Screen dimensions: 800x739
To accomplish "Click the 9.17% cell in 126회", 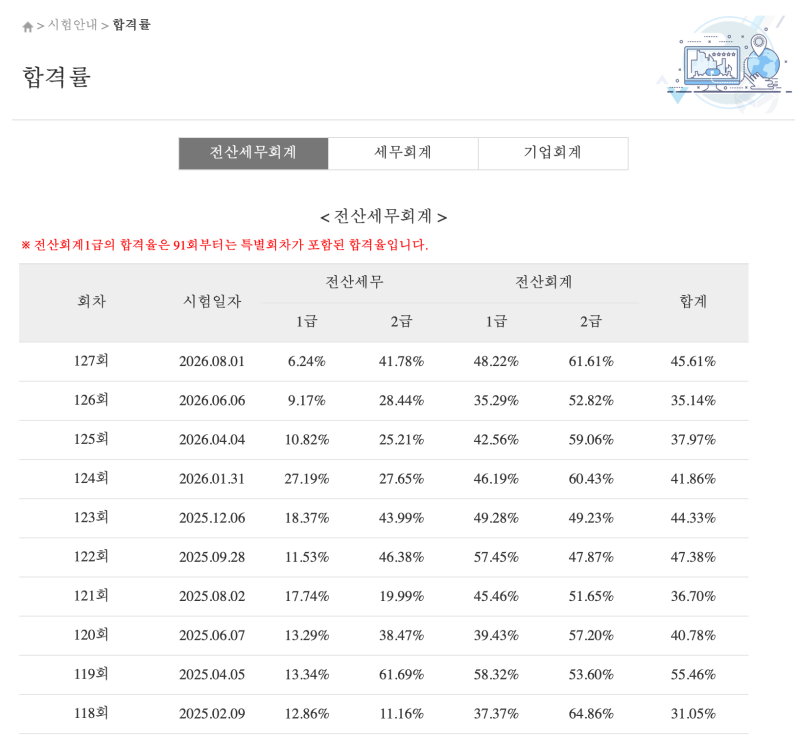I will tap(307, 401).
